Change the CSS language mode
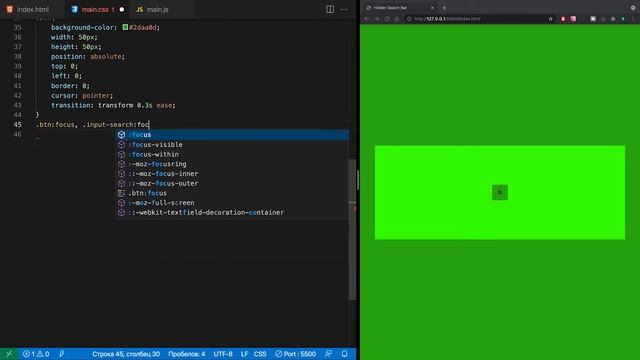Screen dimensions: 640x360 pos(260,354)
